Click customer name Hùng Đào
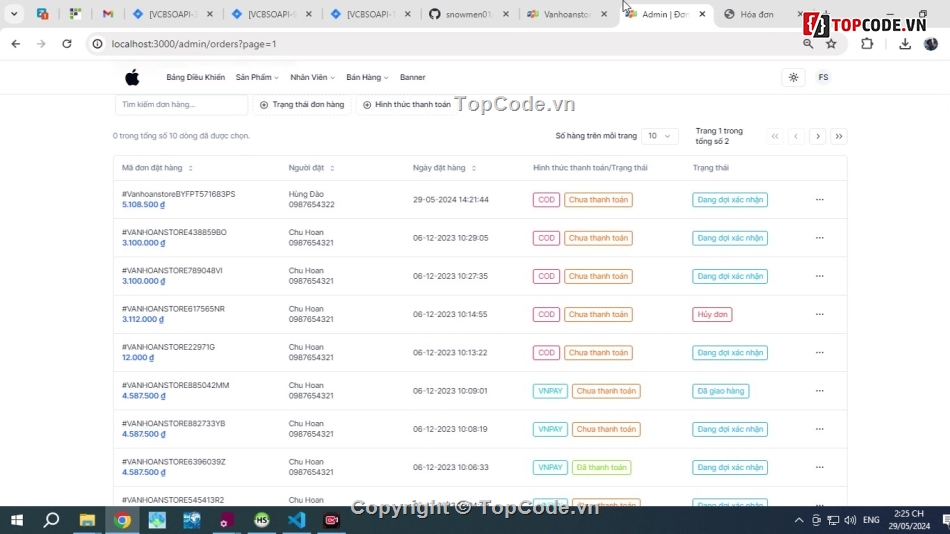This screenshot has height=534, width=950. (306, 194)
